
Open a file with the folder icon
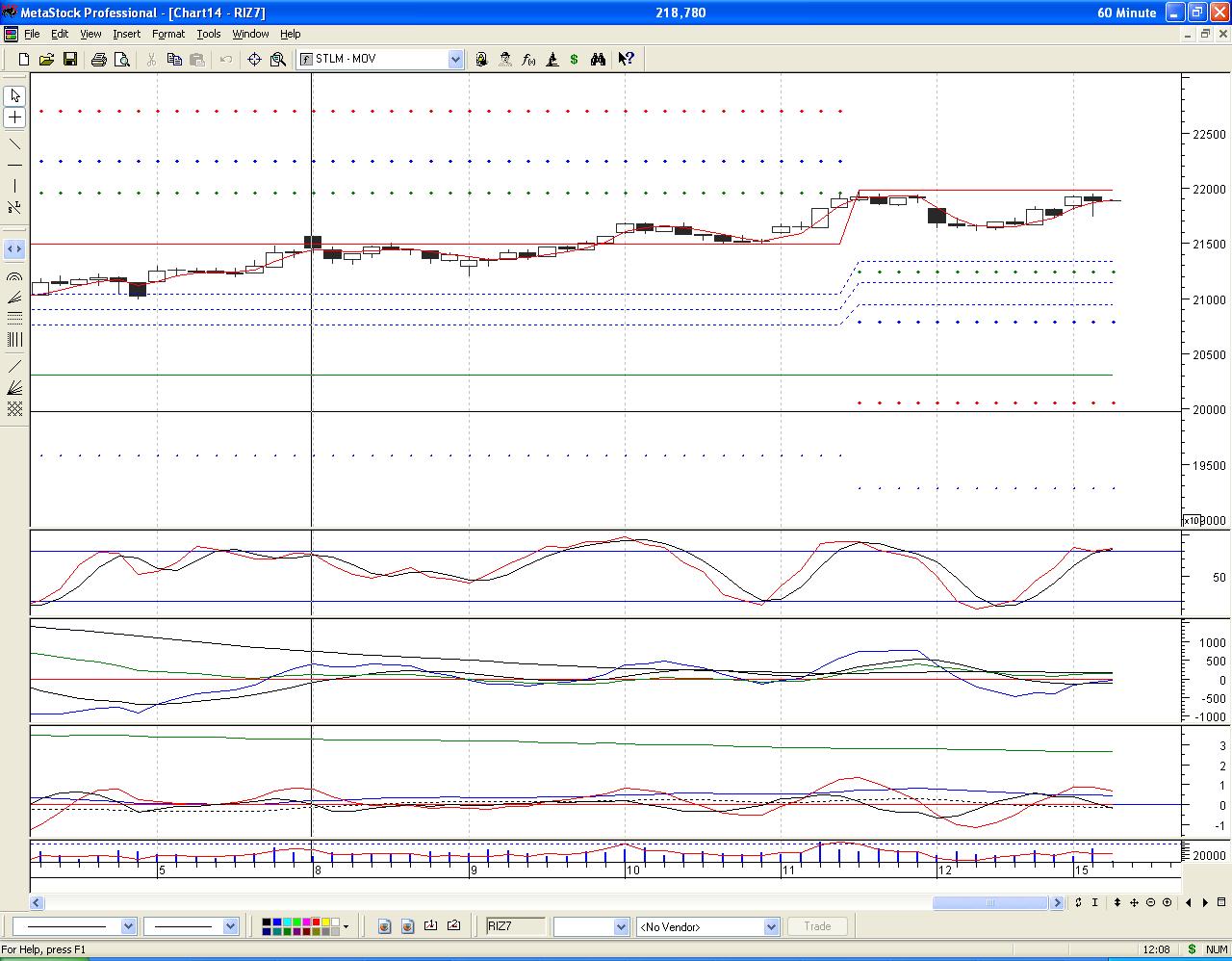[x=46, y=59]
